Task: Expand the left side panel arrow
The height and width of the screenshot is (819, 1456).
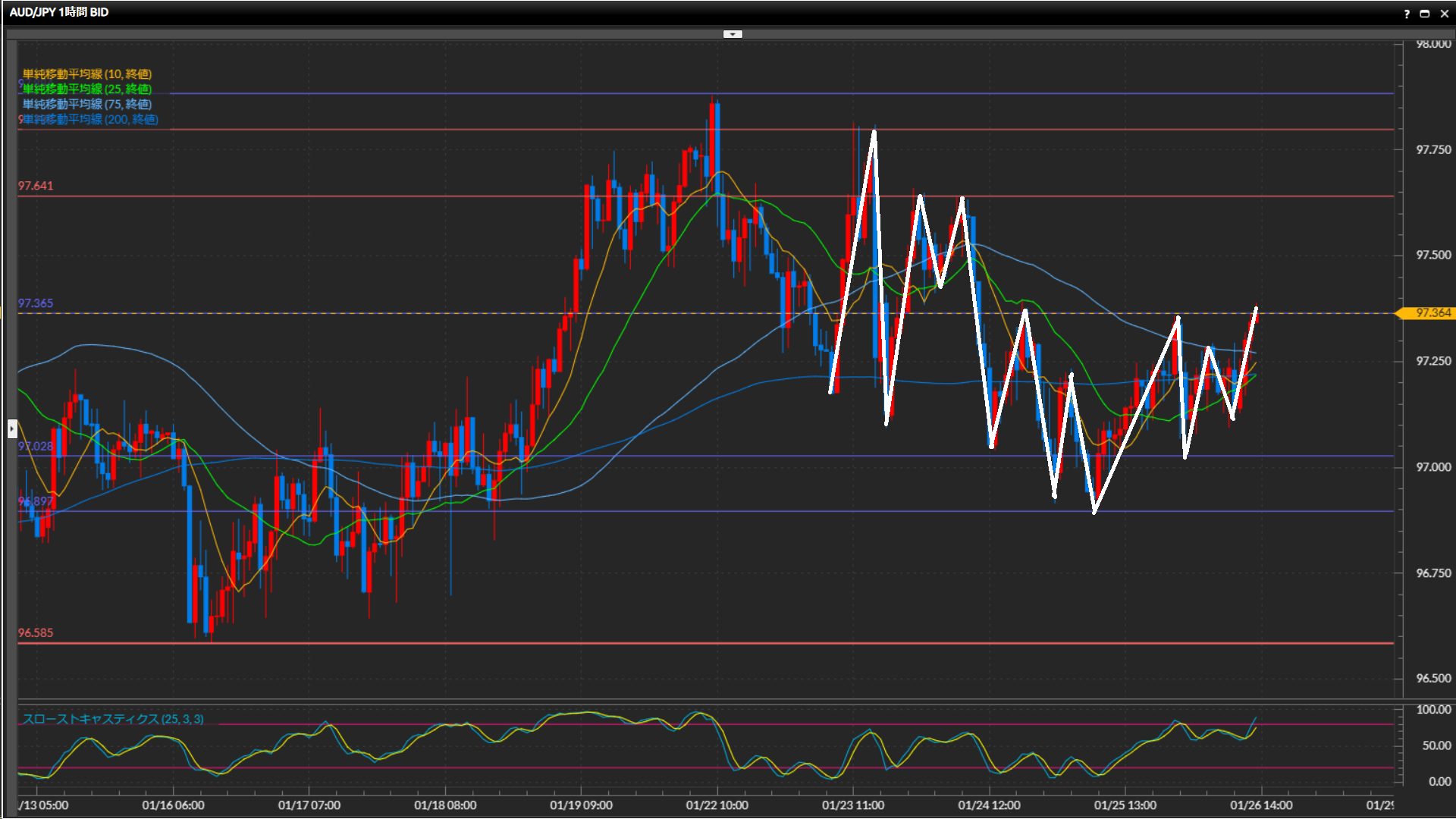Action: (x=12, y=429)
